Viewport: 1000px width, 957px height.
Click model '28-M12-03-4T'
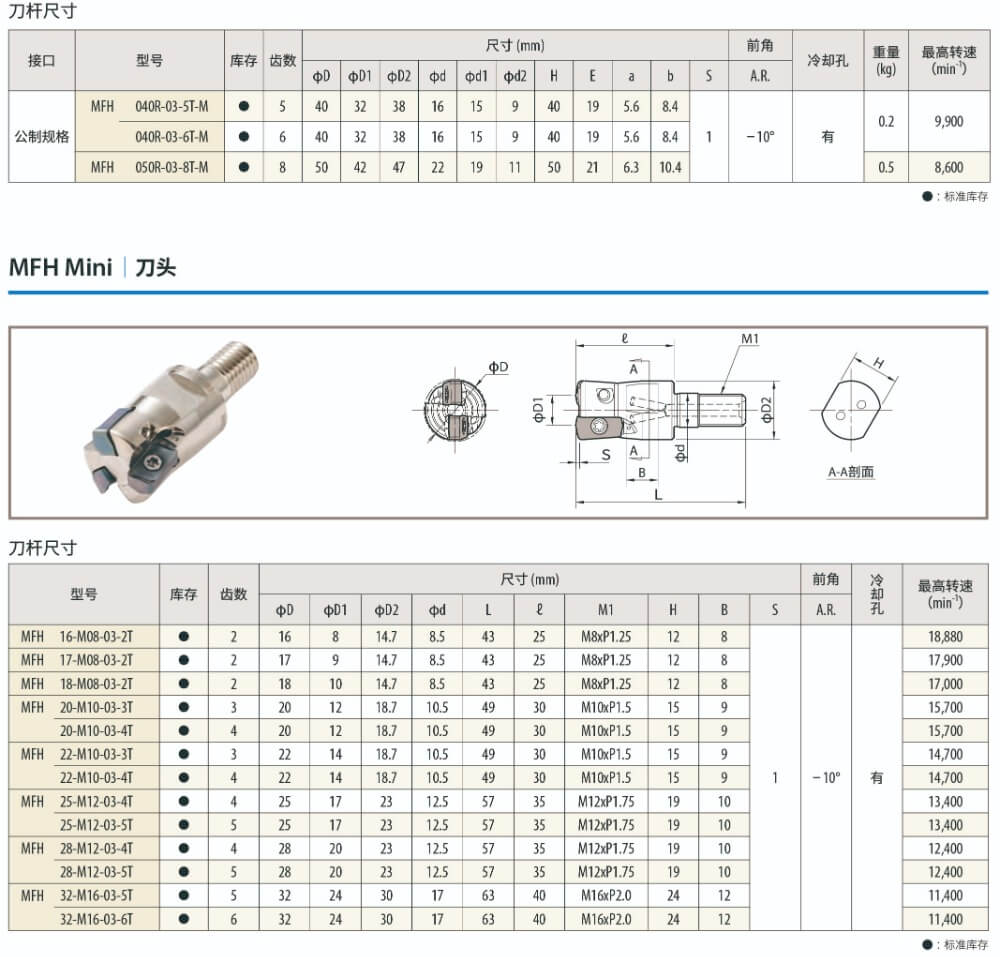click(x=96, y=849)
